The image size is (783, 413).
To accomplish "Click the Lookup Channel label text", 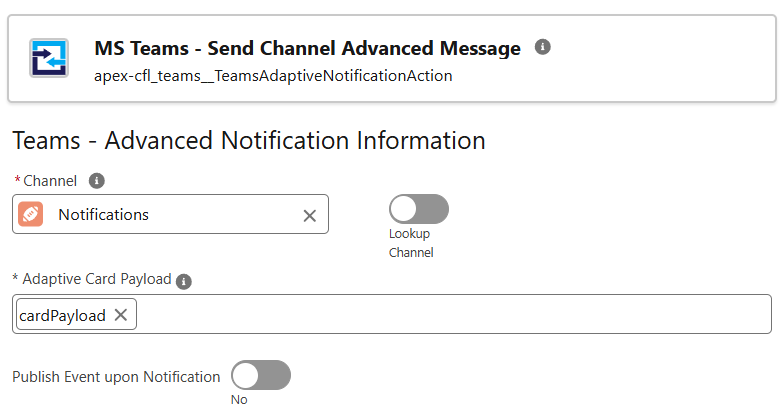I will tap(411, 243).
